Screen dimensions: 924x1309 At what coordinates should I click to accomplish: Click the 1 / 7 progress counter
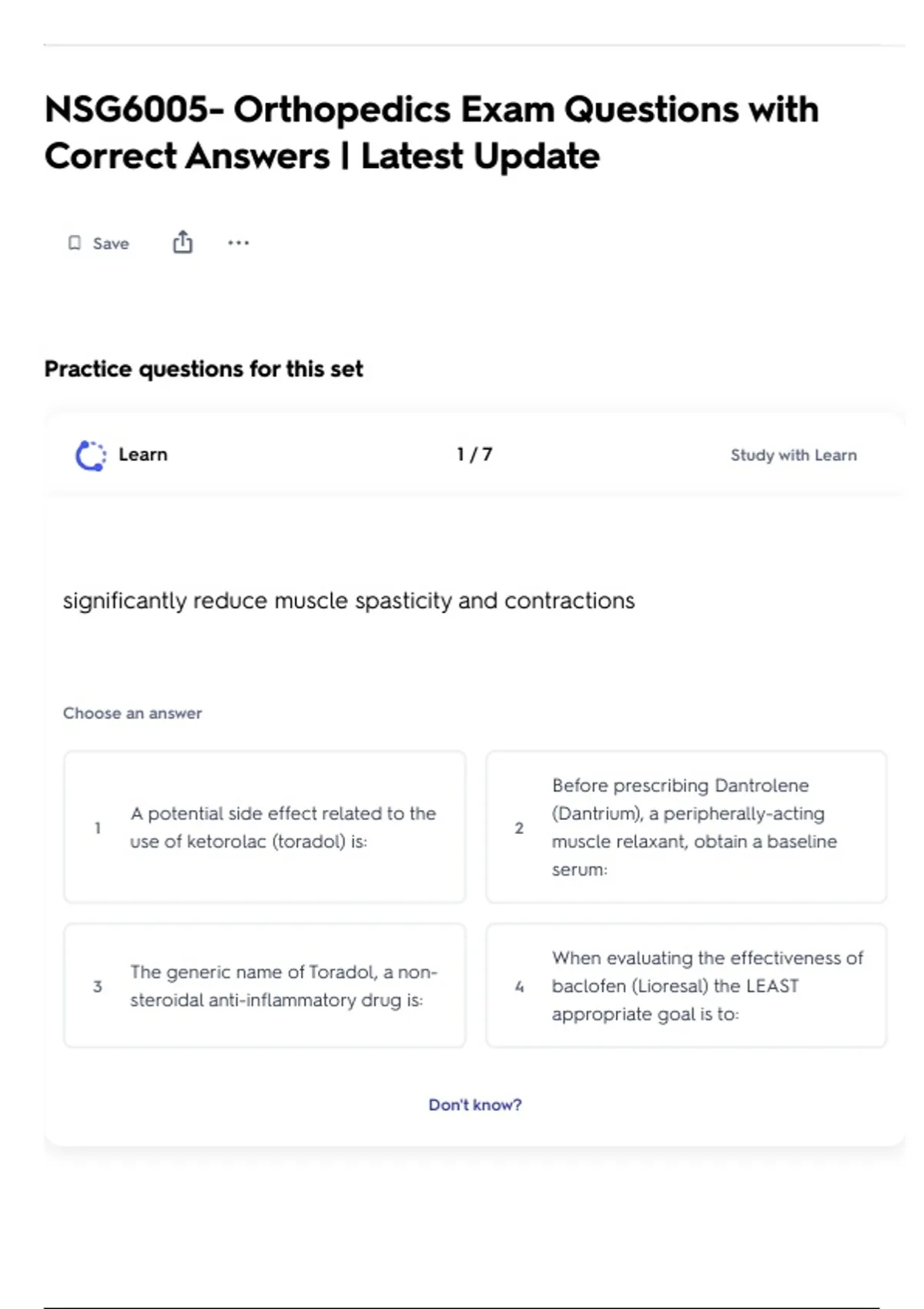pyautogui.click(x=474, y=454)
